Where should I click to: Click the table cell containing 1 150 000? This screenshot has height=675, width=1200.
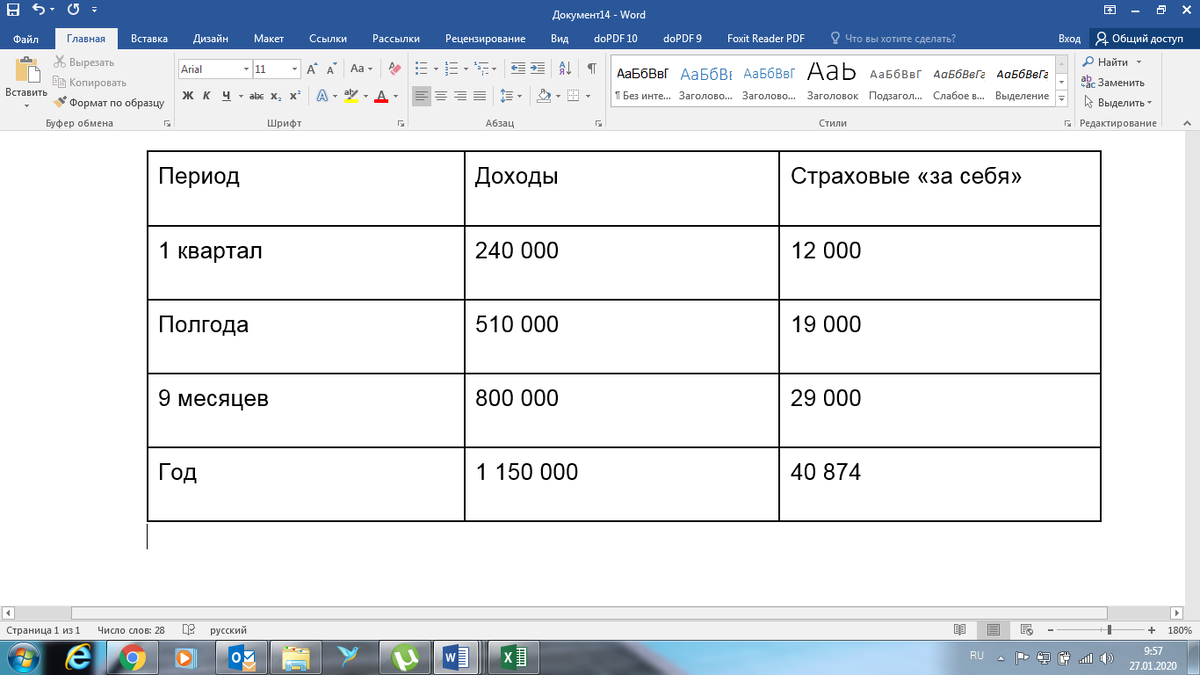click(x=622, y=484)
